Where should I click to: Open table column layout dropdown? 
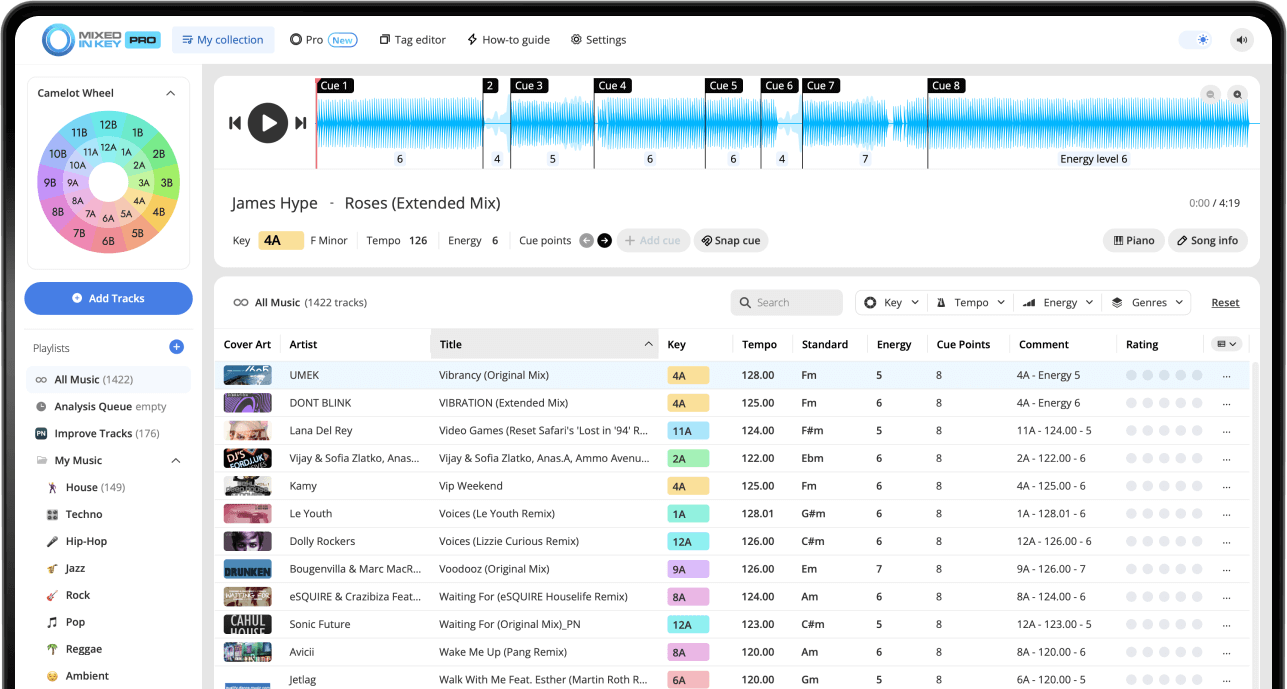pos(1226,344)
